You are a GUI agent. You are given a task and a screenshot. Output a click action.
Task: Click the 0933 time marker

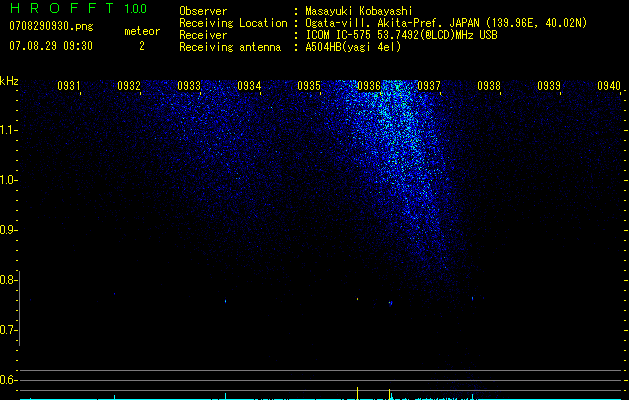[189, 86]
